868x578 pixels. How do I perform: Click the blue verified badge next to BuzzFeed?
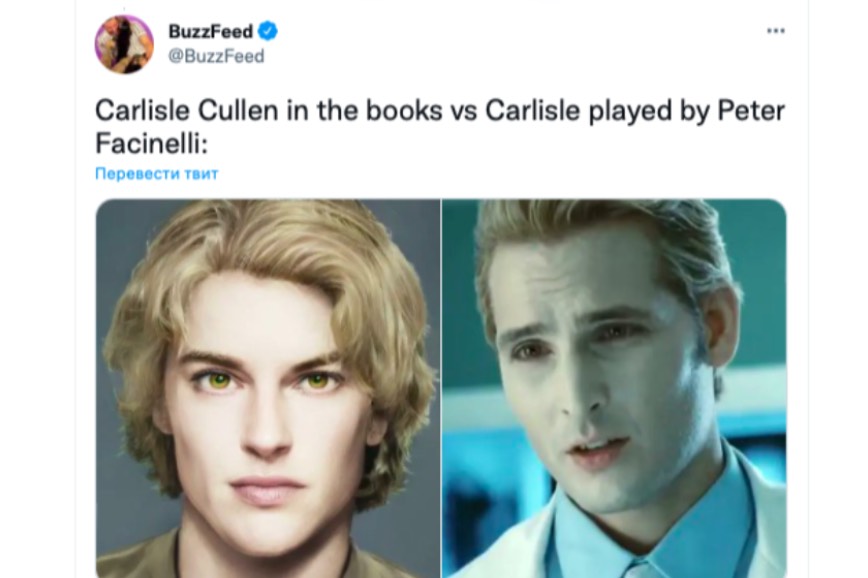268,31
